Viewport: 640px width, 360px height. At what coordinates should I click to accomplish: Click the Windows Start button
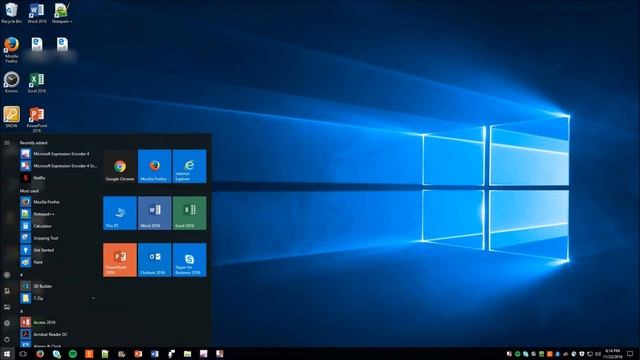click(7, 354)
